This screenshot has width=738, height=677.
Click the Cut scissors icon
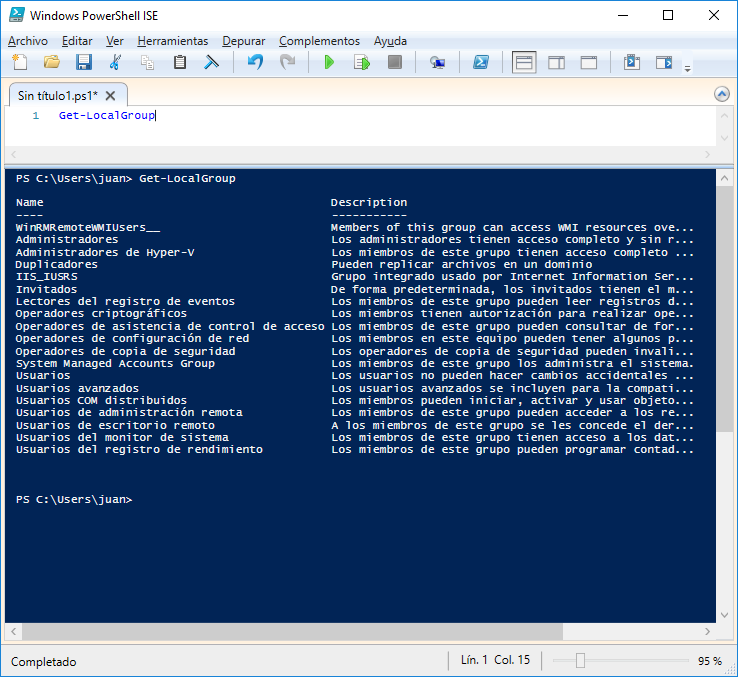pyautogui.click(x=116, y=63)
